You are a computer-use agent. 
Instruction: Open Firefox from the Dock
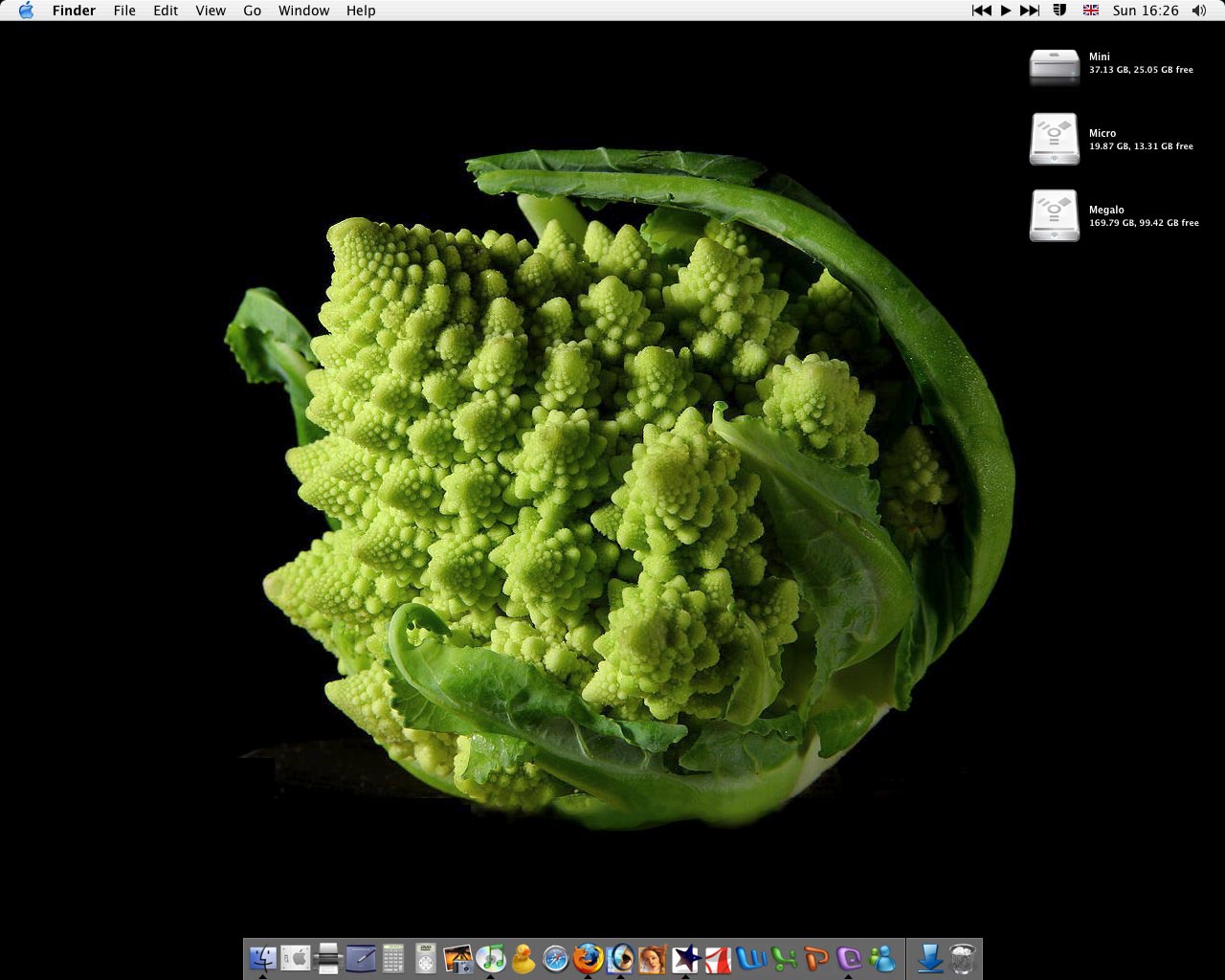pos(588,958)
